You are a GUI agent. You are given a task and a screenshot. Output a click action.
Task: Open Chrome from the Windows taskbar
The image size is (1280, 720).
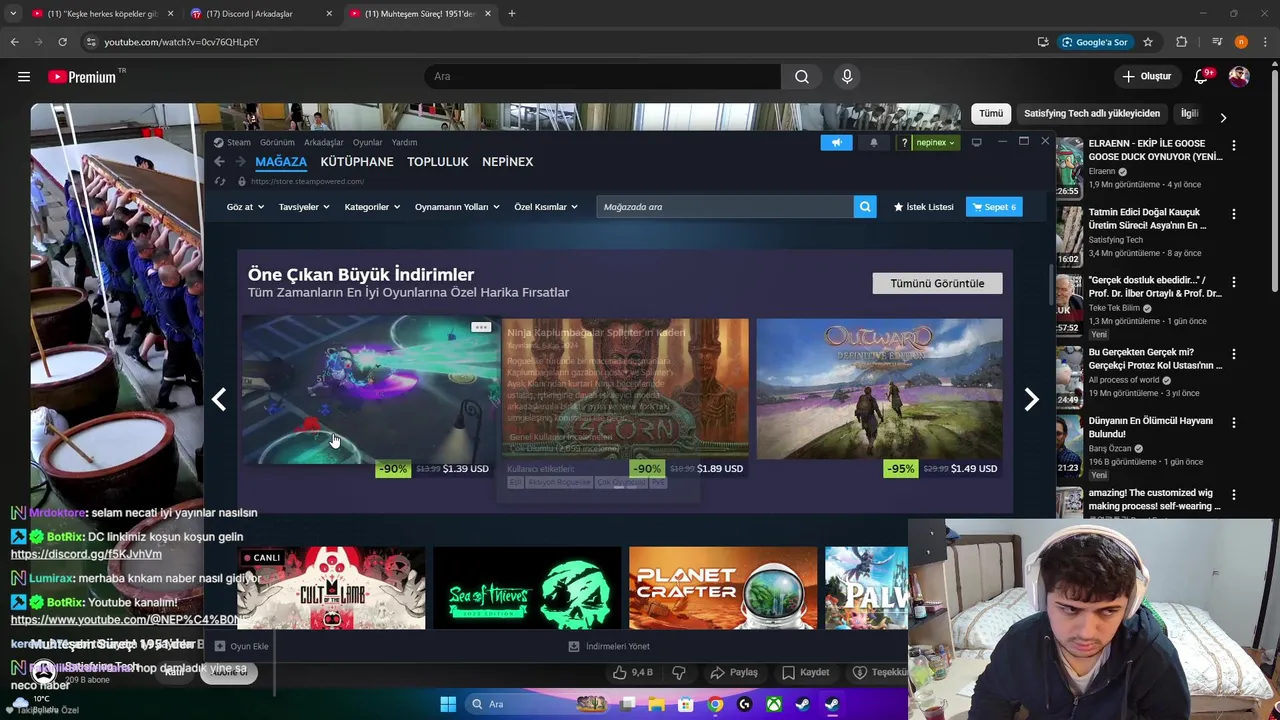715,704
